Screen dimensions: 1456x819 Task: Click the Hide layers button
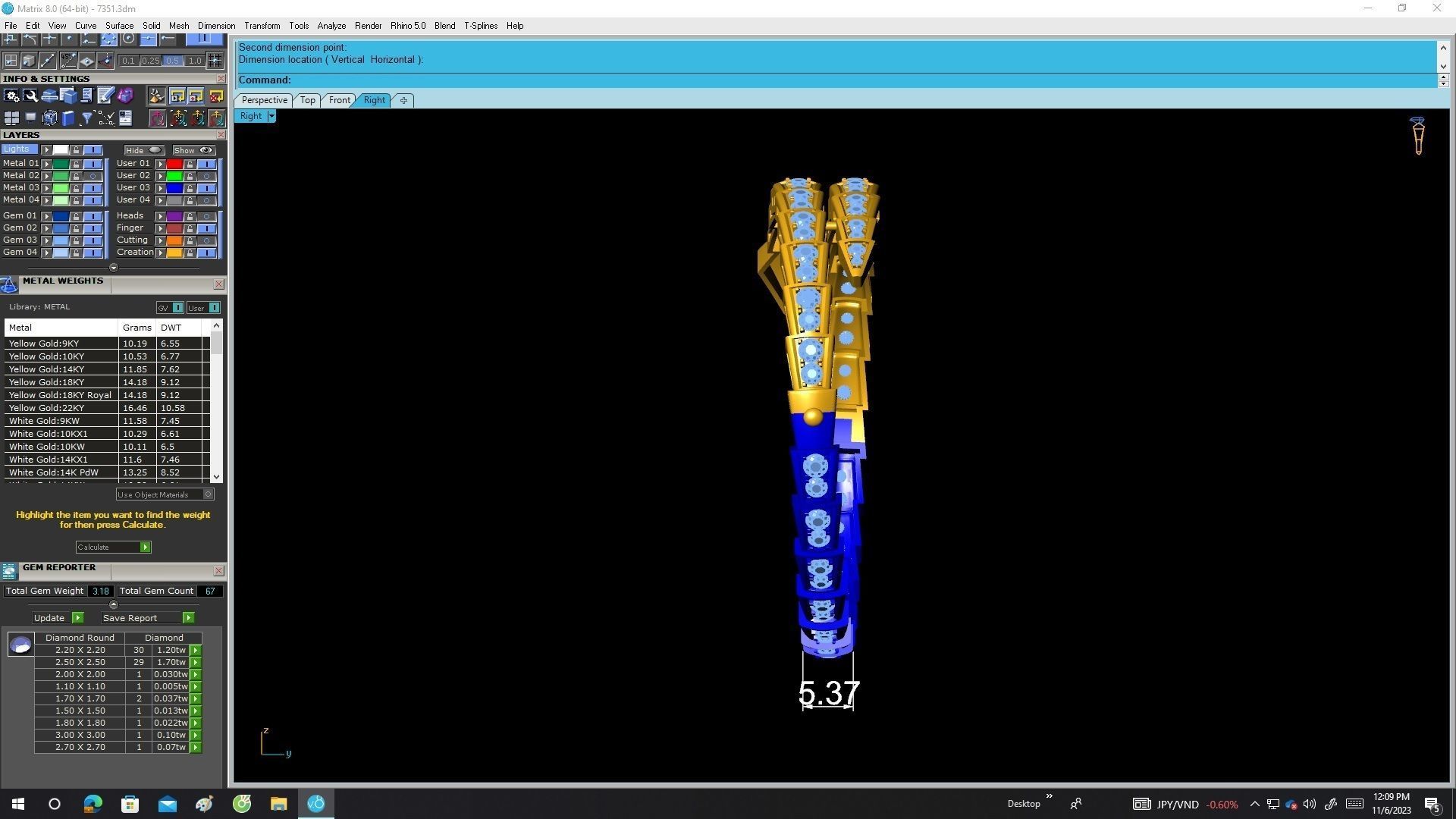[144, 150]
